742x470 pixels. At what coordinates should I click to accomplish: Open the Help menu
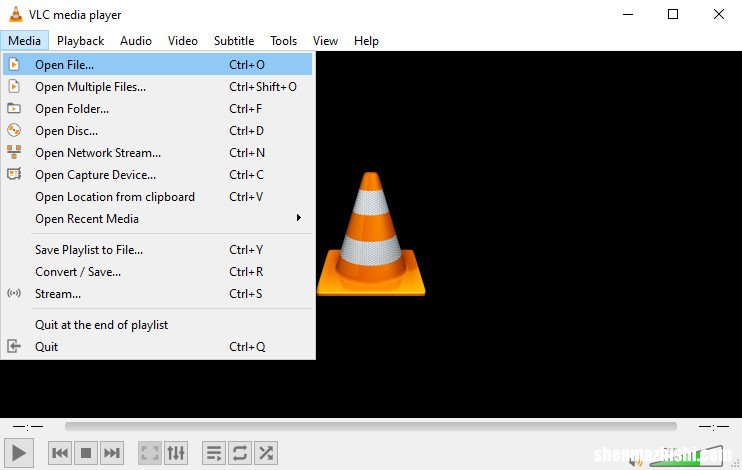pos(366,41)
